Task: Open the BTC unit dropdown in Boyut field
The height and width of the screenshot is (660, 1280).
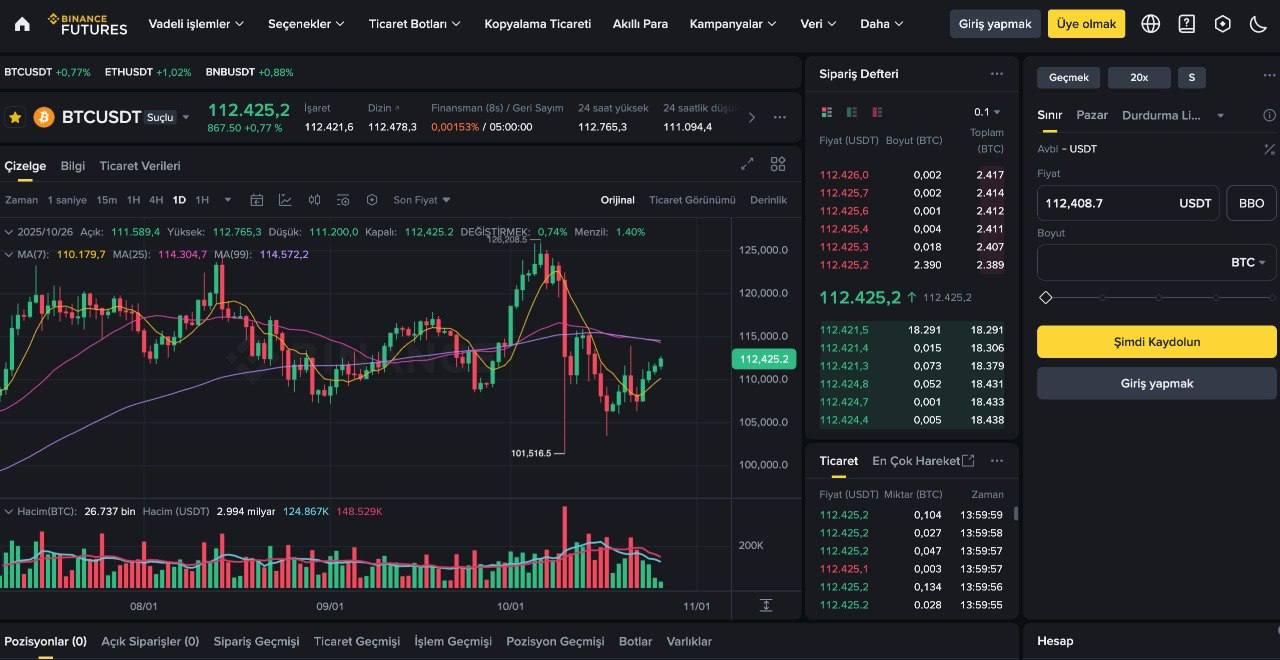Action: (x=1249, y=262)
